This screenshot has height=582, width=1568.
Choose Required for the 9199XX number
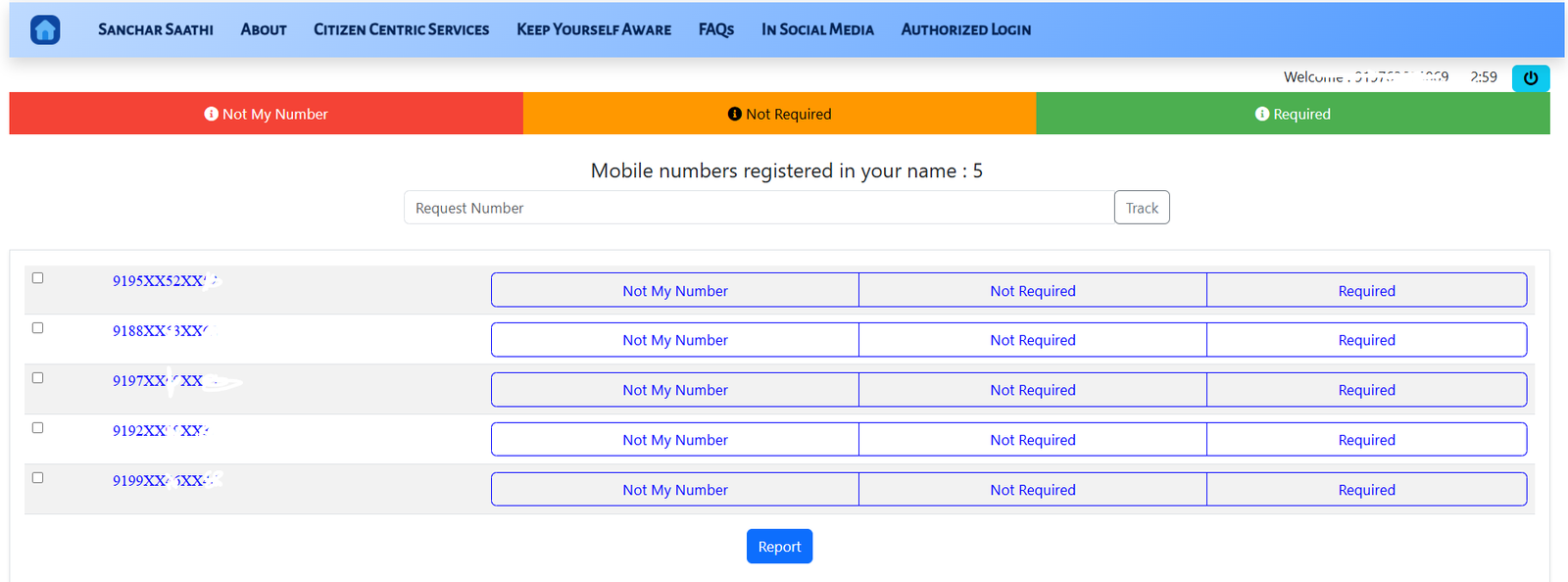coord(1366,490)
